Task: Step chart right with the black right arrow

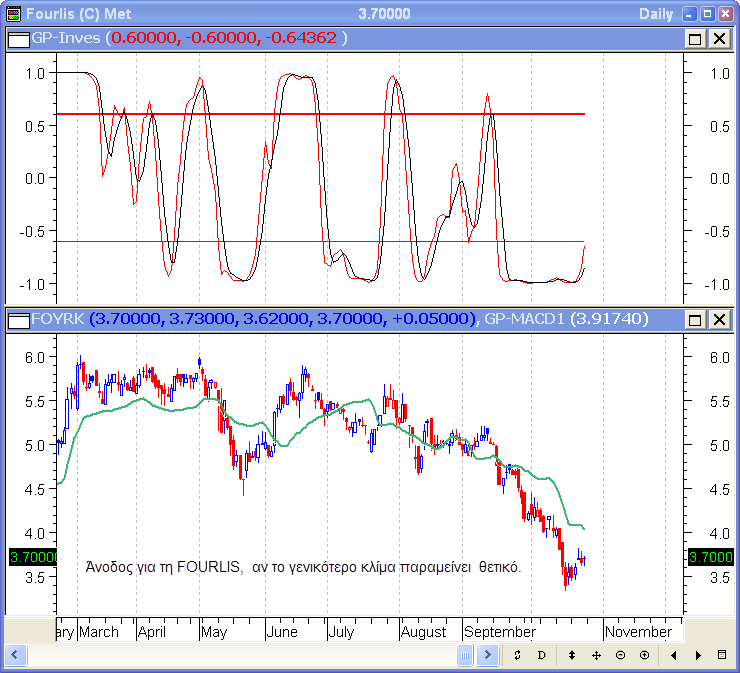Action: coord(697,655)
